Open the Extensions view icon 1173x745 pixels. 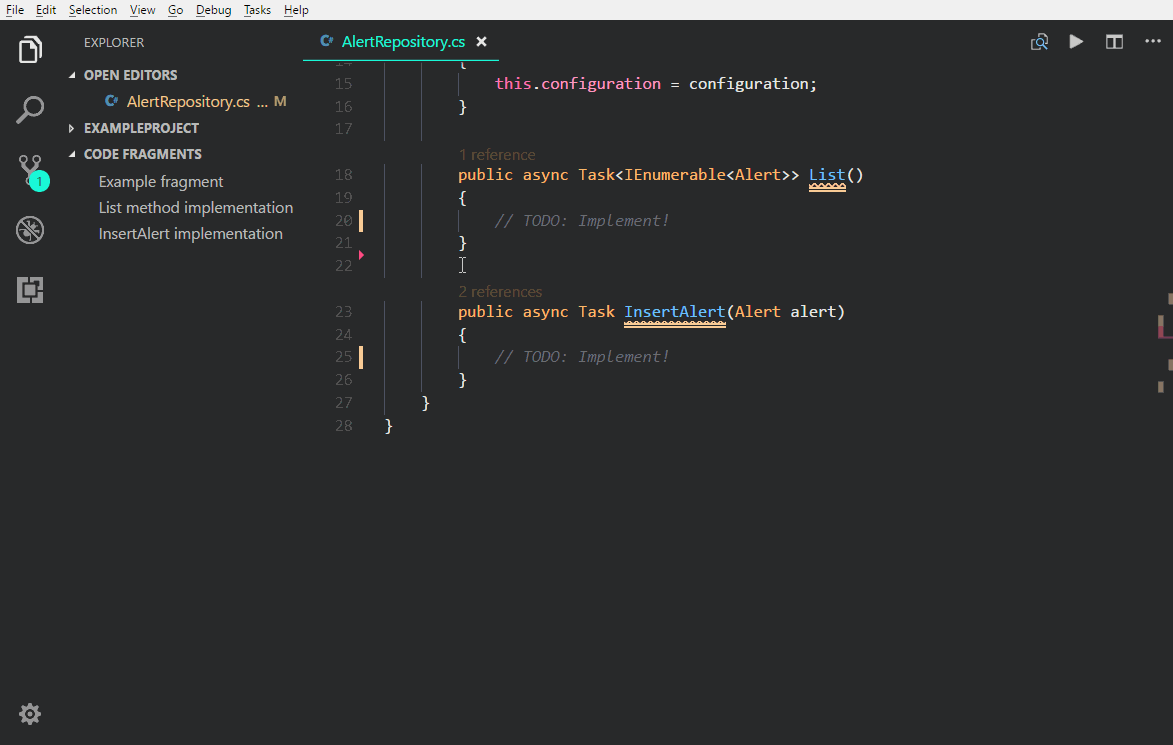(x=30, y=291)
